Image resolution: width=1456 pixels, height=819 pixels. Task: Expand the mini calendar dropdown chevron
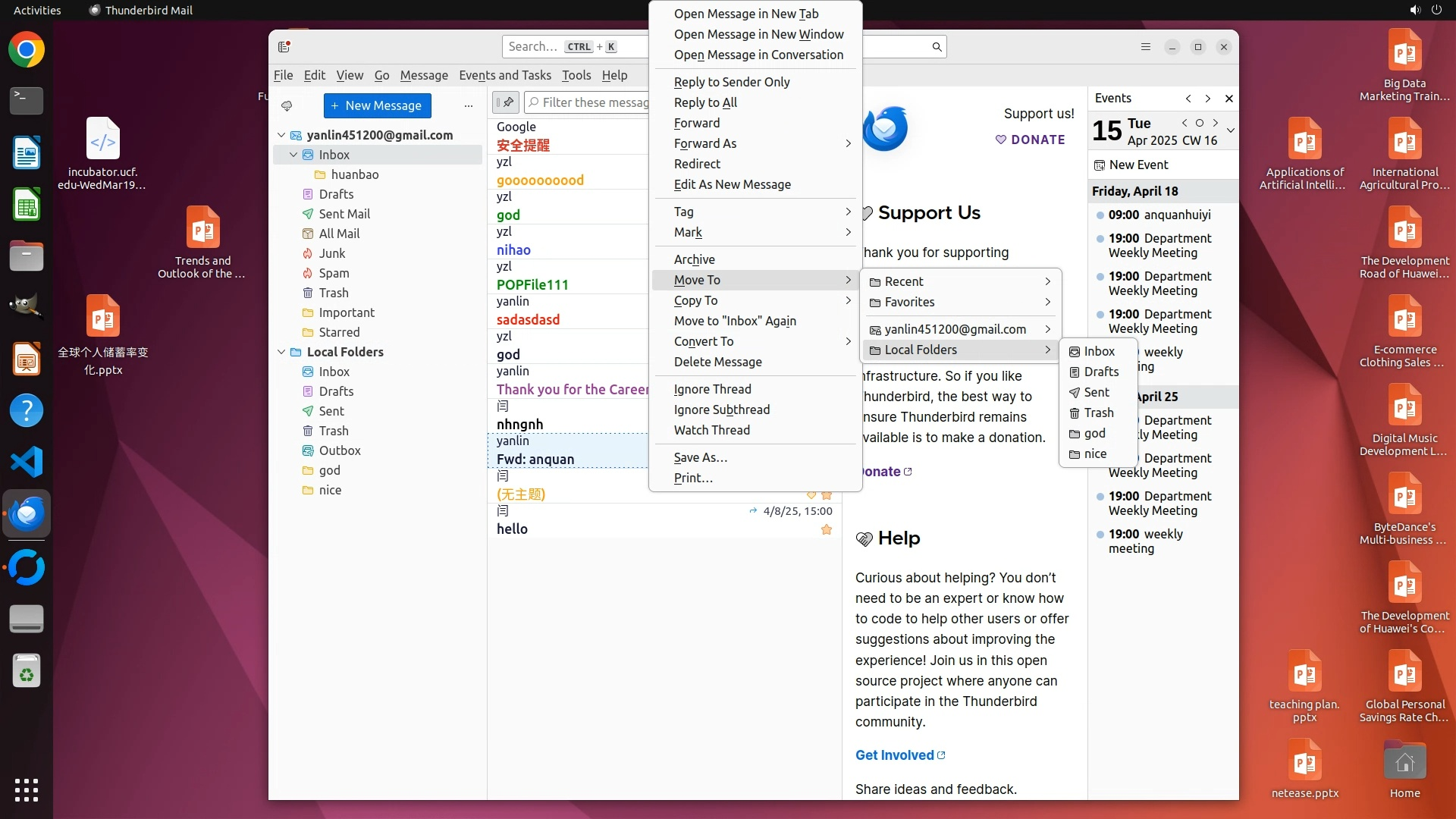1230,130
